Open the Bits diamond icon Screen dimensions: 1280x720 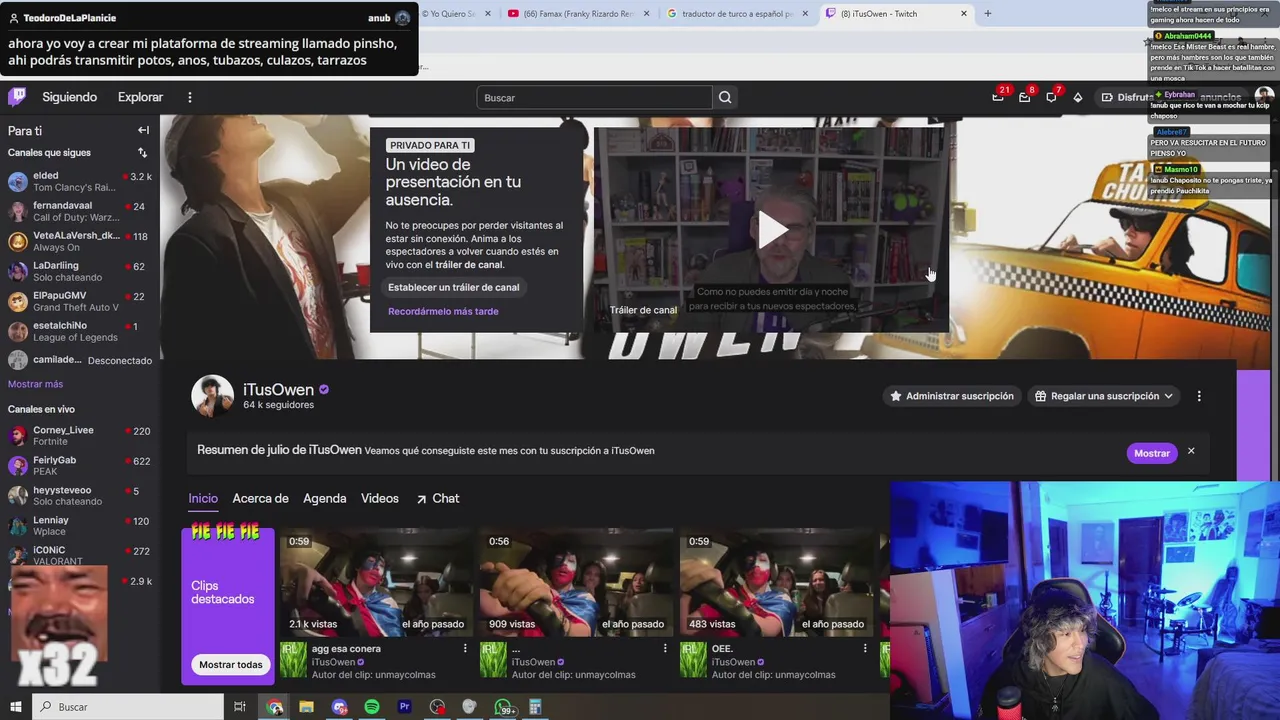tap(1078, 97)
